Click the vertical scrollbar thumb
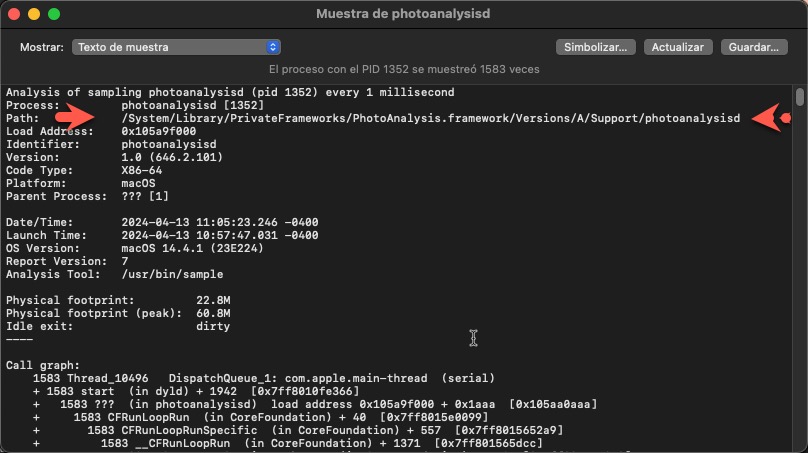Screen dimensions: 808x453 pos(799,98)
